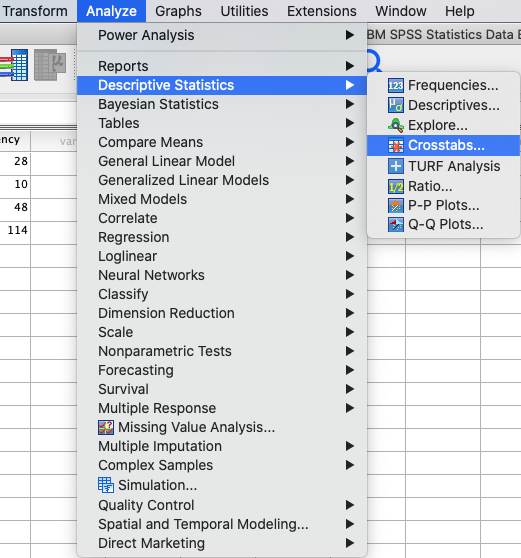Click the colored-bars data table toolbar icon

(x=14, y=65)
